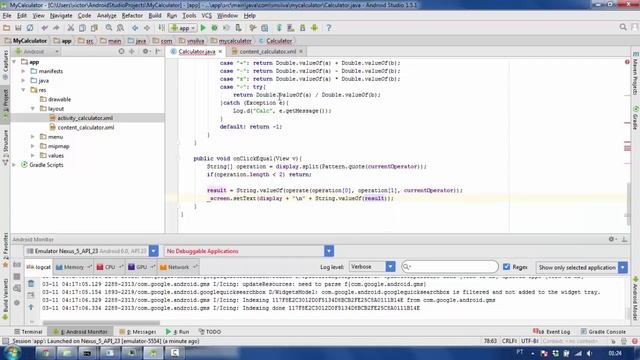Screen dimensions: 640x360
Task: Switch to the Memory monitor tab
Action: click(x=73, y=267)
